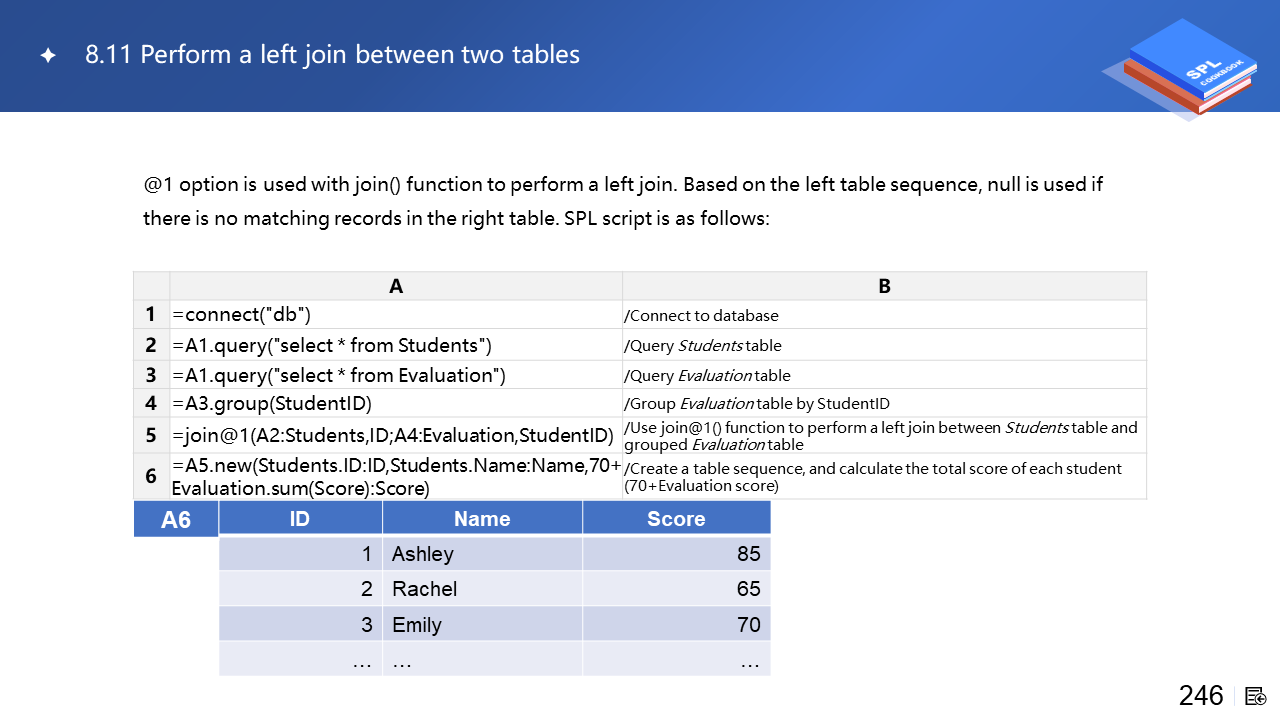Click page number 246
This screenshot has width=1280, height=720.
pyautogui.click(x=1201, y=696)
